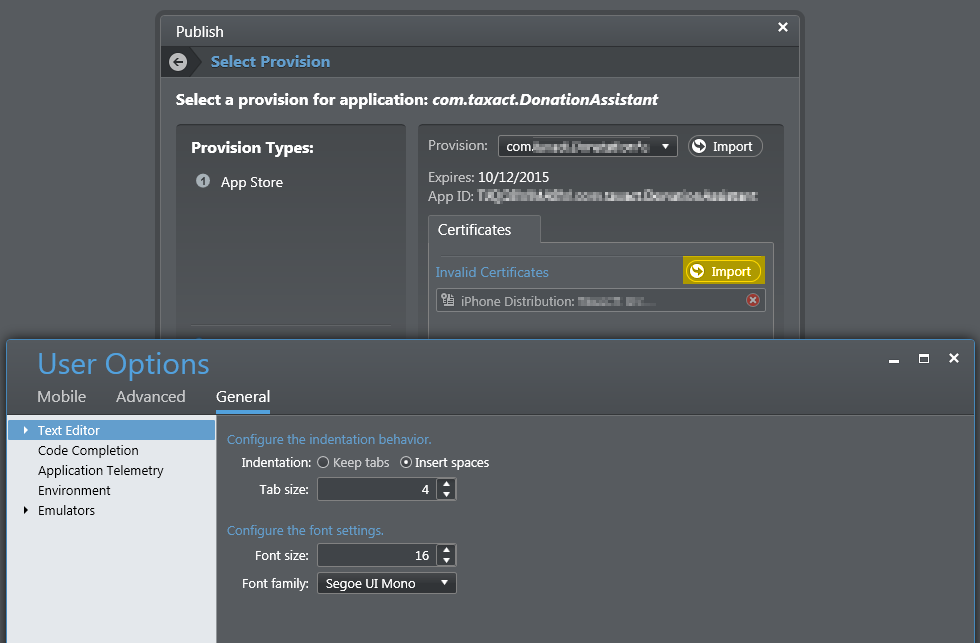This screenshot has height=643, width=980.
Task: Expand the Text Editor tree node
Action: click(x=26, y=430)
